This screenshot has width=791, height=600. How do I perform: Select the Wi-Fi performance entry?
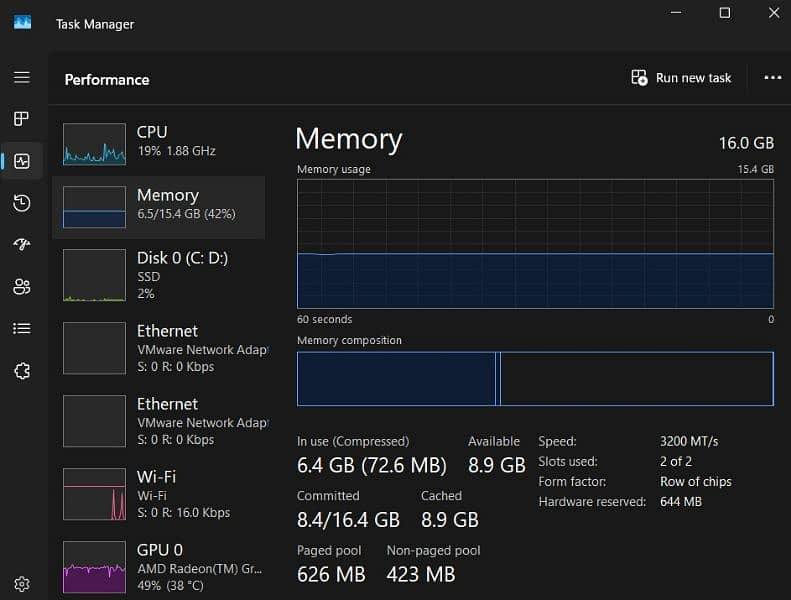point(160,494)
